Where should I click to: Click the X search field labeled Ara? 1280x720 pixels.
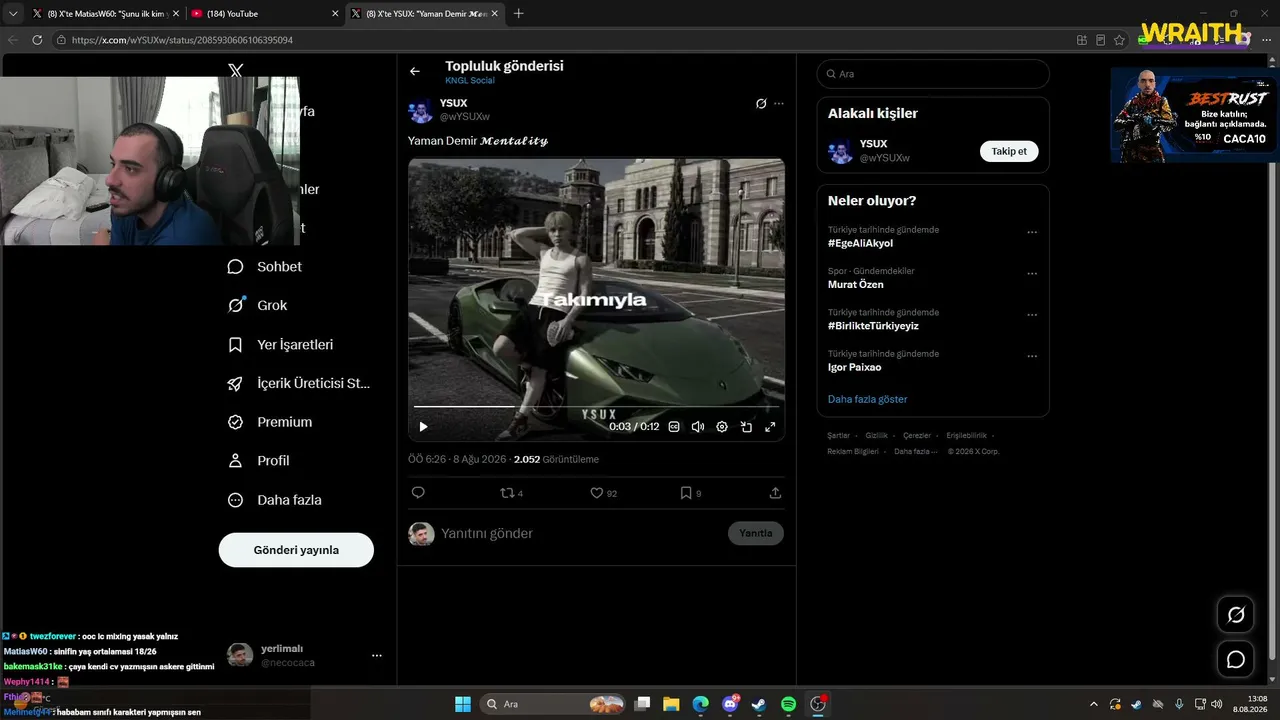pos(933,74)
